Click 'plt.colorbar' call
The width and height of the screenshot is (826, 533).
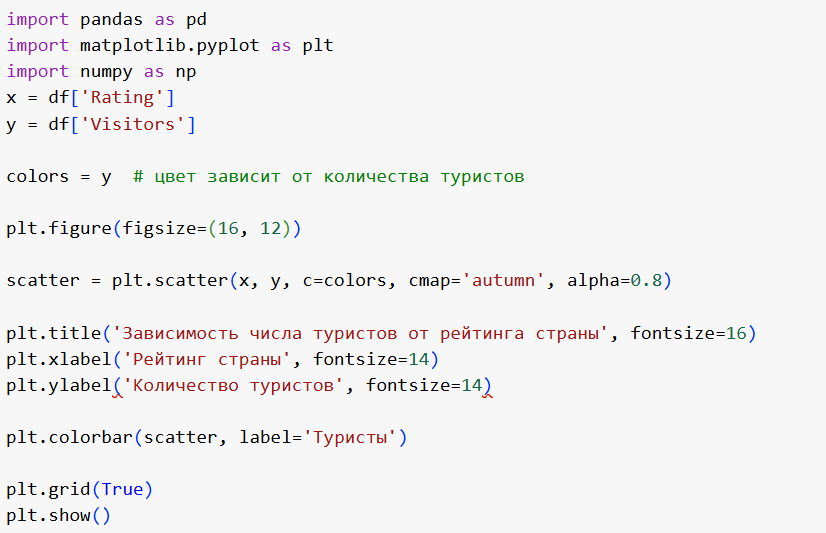pyautogui.click(x=70, y=438)
